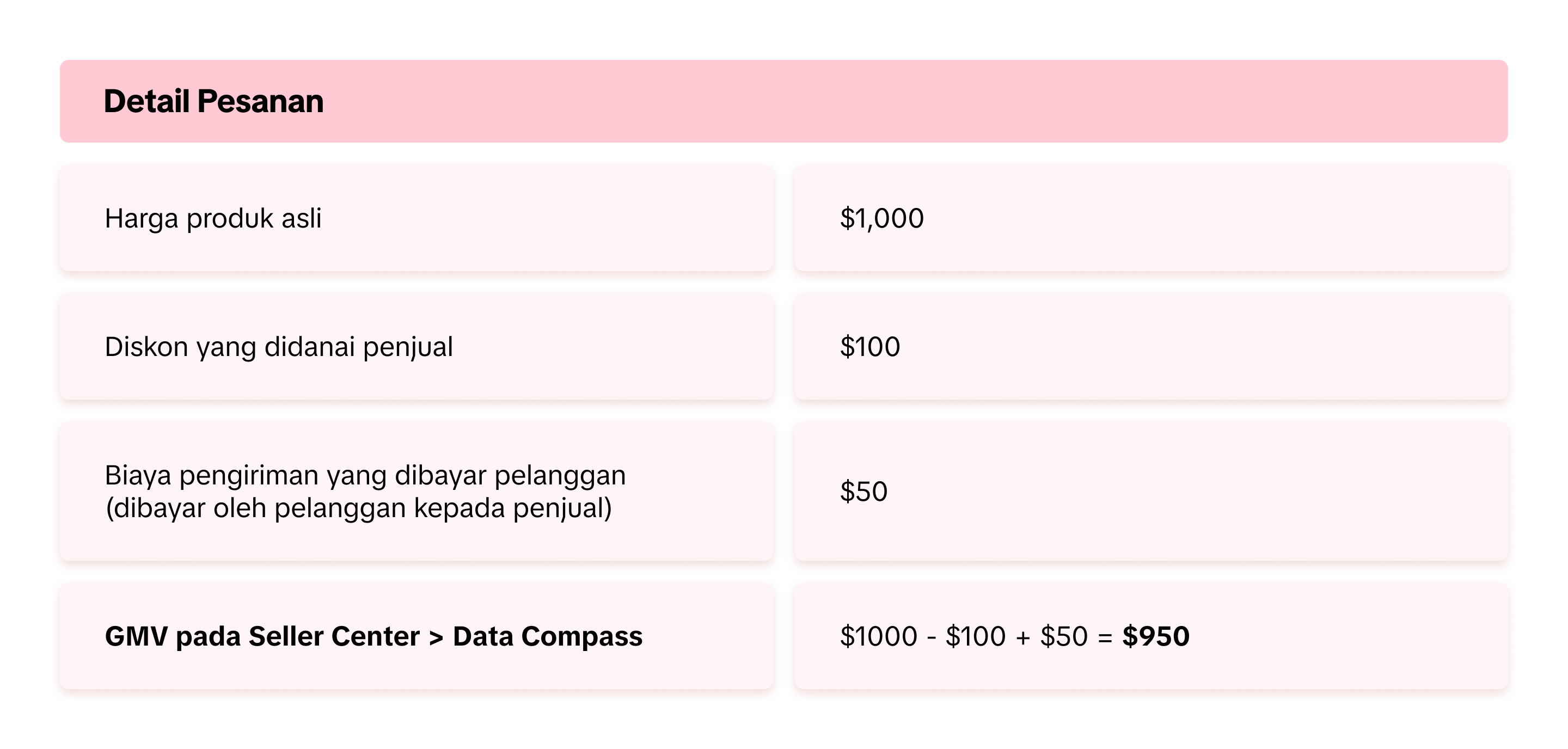Select $50 in the GMV formula
1568x749 pixels.
click(1063, 636)
